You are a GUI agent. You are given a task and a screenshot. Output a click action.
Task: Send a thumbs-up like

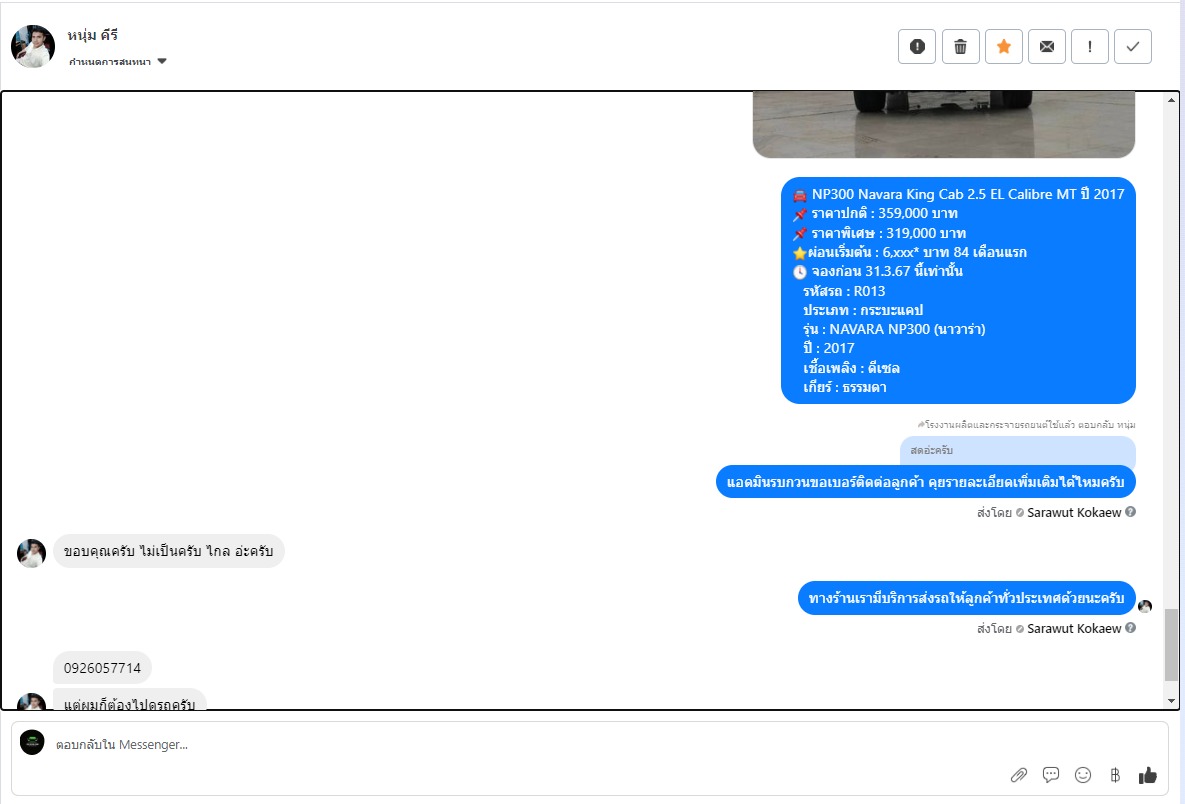(x=1147, y=775)
